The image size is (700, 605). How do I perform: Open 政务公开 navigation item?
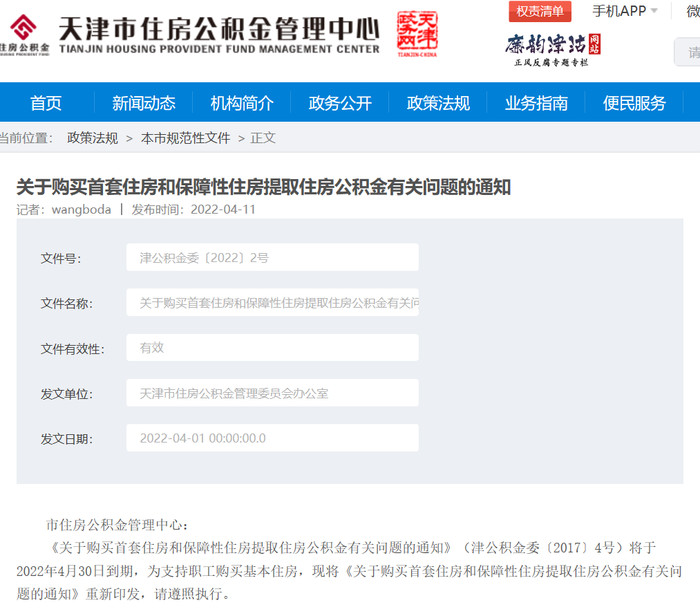(340, 103)
